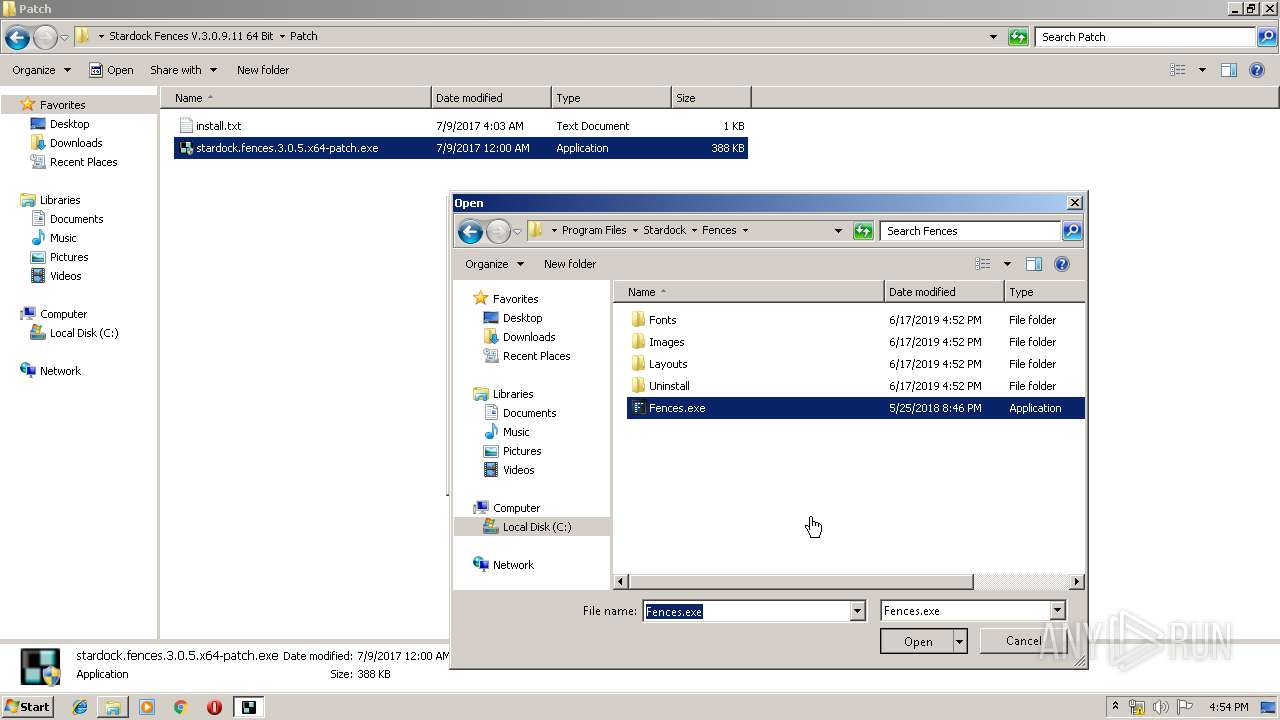The width and height of the screenshot is (1280, 720).
Task: Click search magnifier in Search Fences box
Action: [x=1071, y=231]
